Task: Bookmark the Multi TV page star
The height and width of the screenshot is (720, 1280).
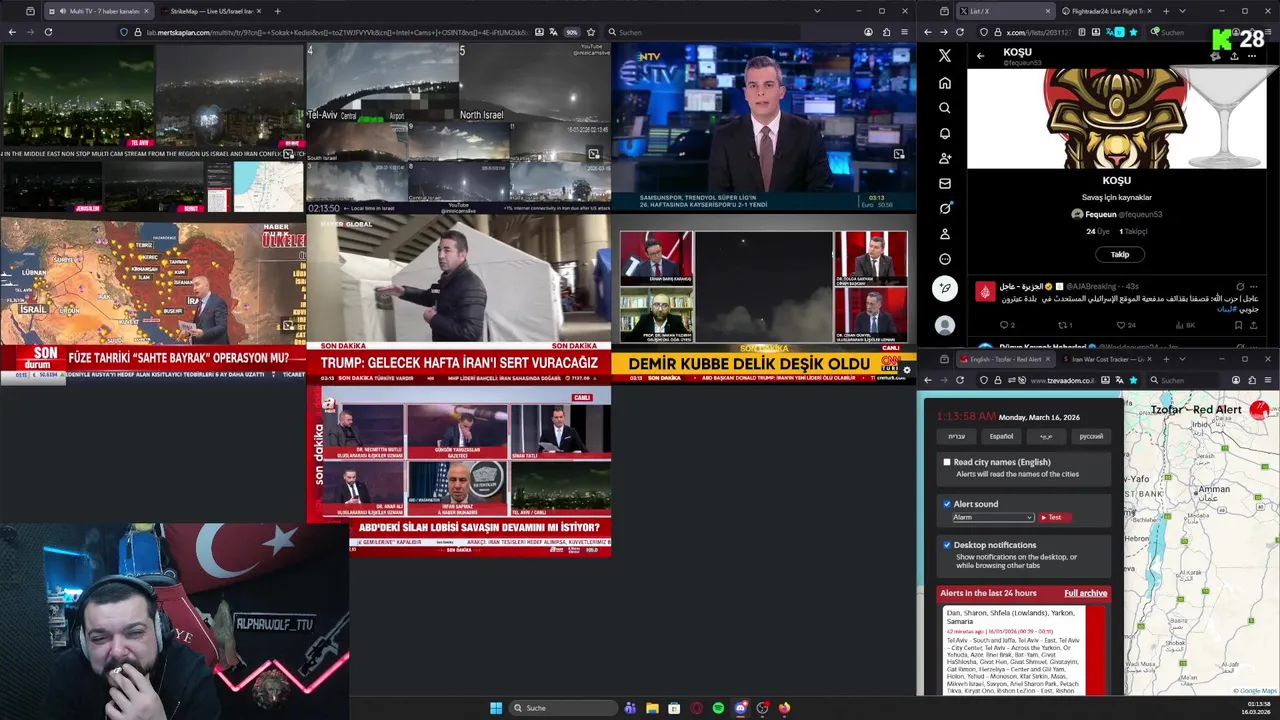Action: [591, 32]
